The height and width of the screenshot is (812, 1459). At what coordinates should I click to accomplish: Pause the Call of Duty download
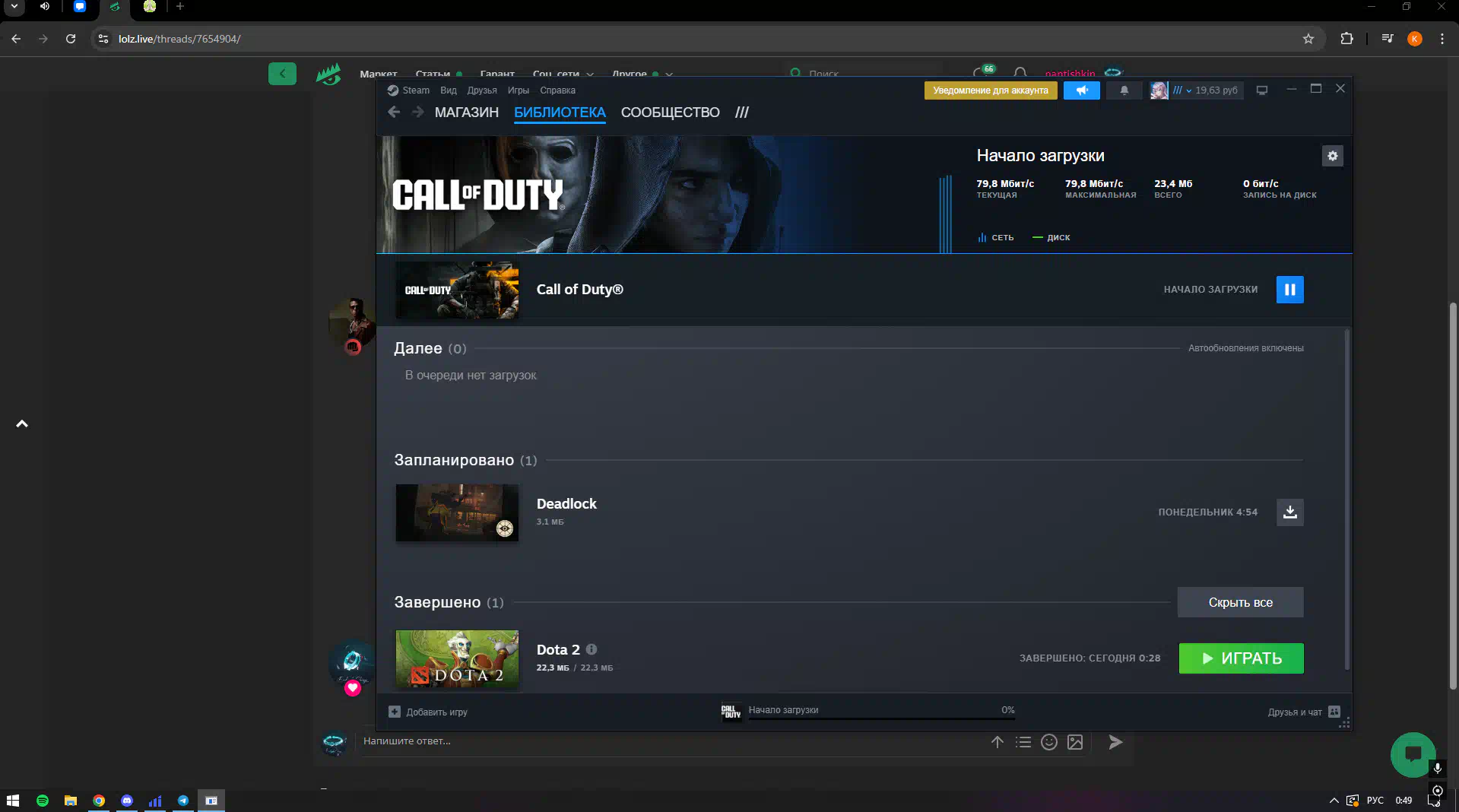pos(1289,290)
